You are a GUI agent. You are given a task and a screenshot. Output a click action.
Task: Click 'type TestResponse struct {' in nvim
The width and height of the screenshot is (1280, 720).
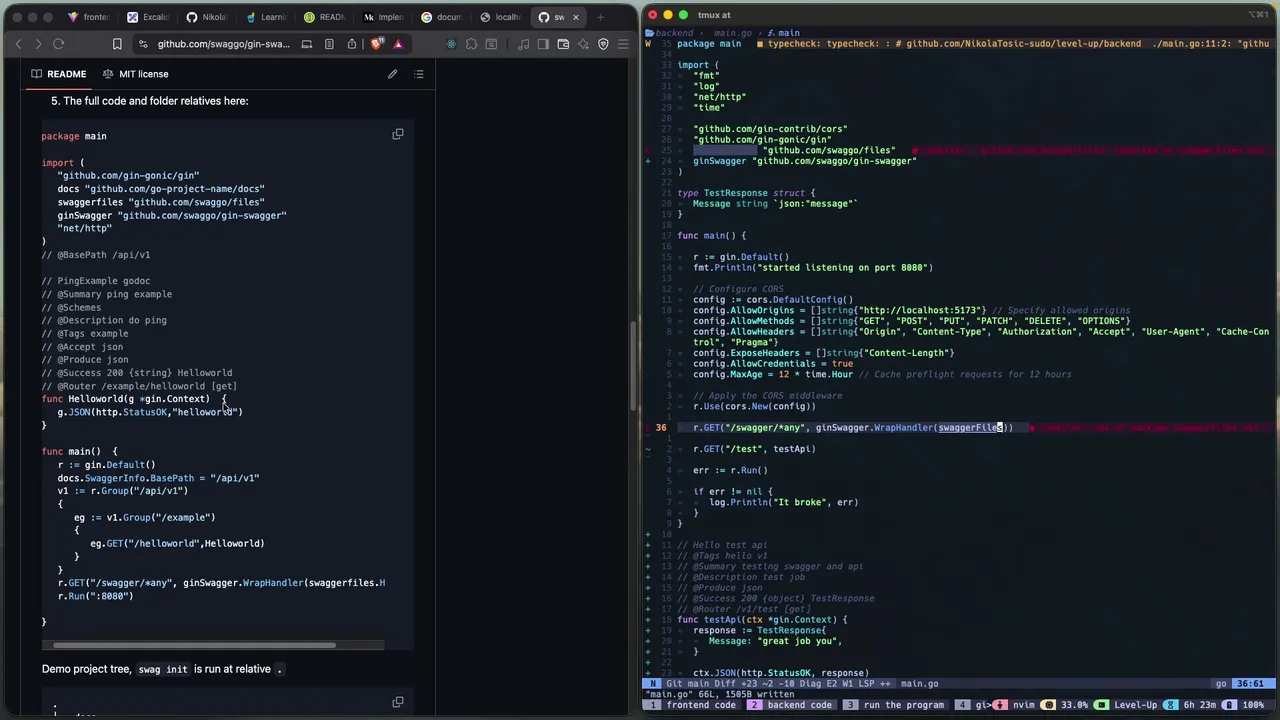(746, 193)
